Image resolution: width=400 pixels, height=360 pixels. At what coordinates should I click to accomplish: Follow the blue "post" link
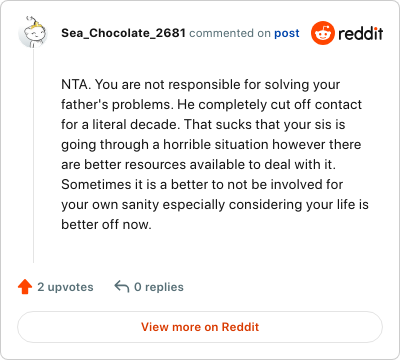pyautogui.click(x=287, y=33)
